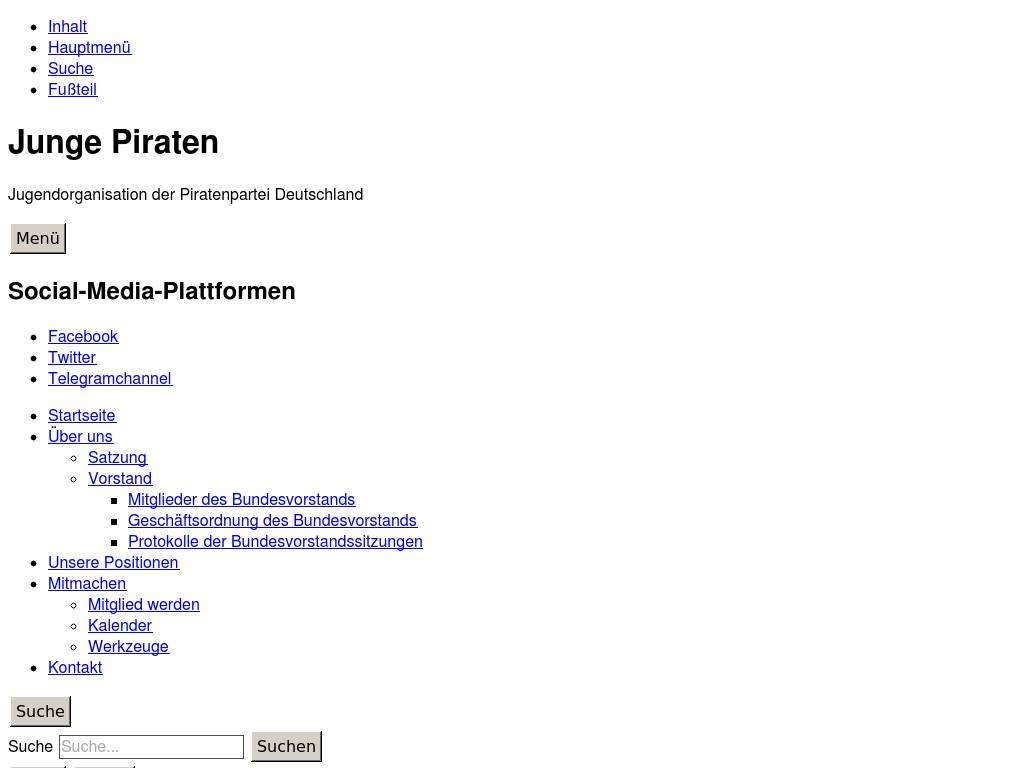Open the Facebook social media link
The image size is (1024, 768).
point(83,336)
